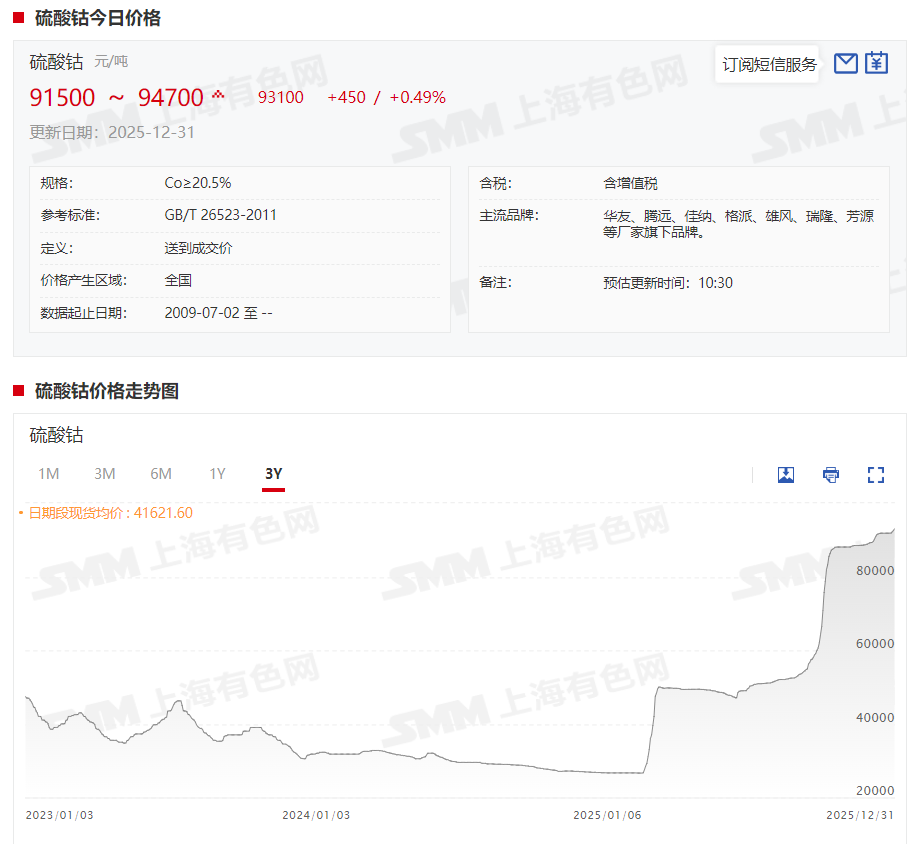Show the 6M price trend
917x844 pixels.
click(x=161, y=474)
